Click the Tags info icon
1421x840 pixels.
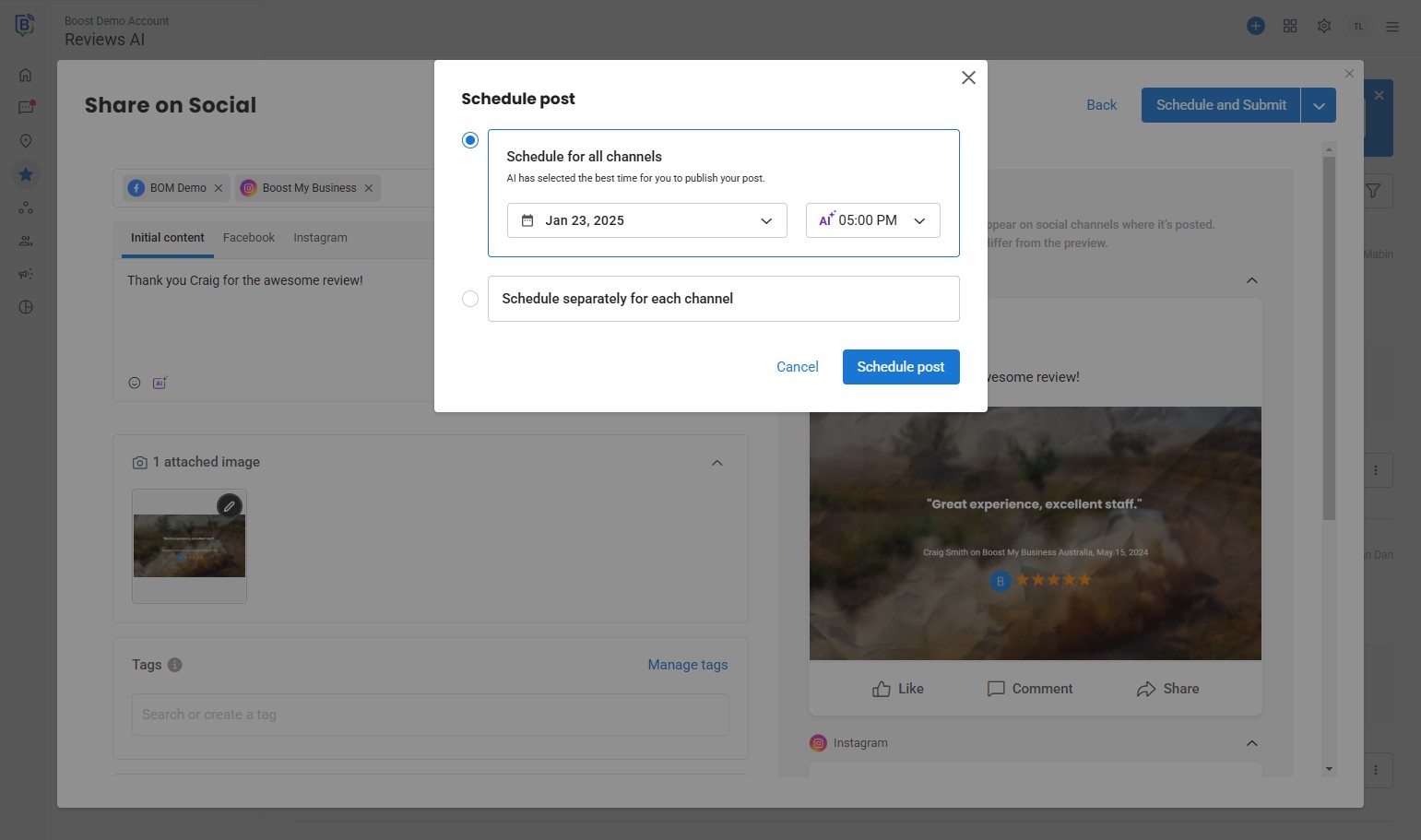click(175, 665)
